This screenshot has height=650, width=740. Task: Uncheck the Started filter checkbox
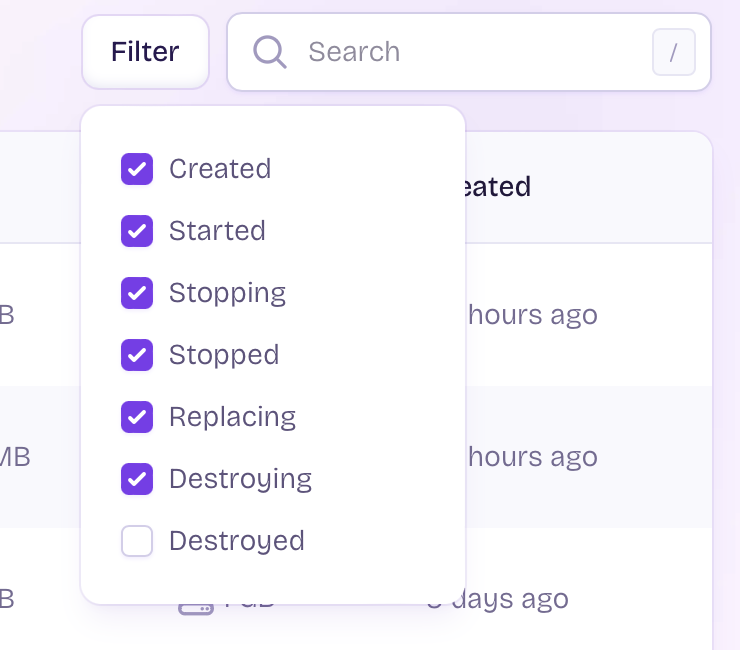point(137,231)
